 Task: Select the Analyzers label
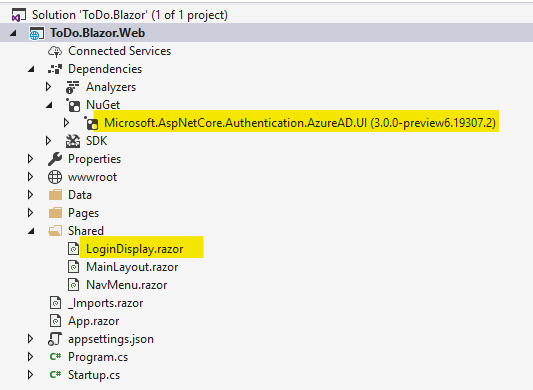[x=111, y=87]
